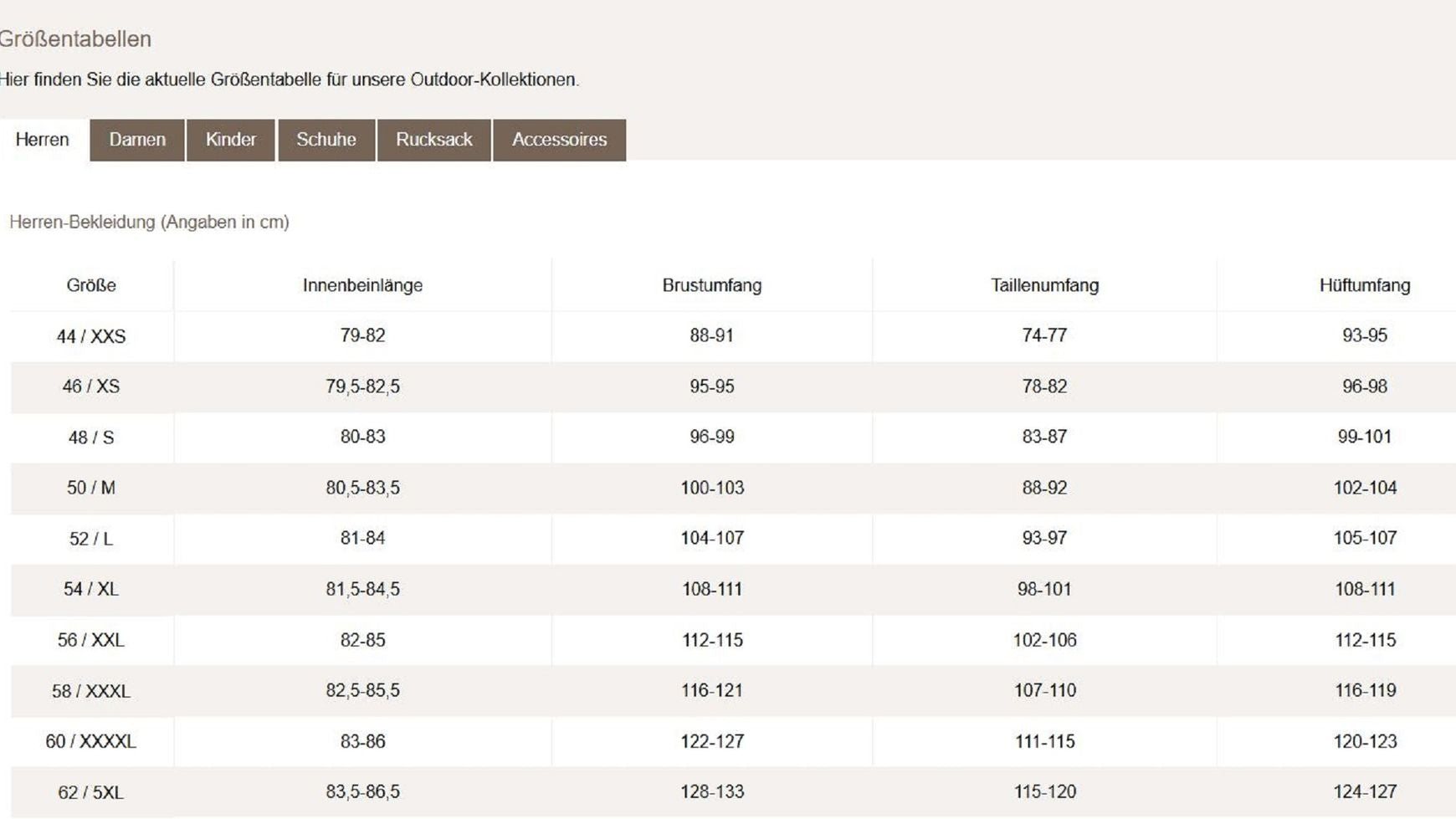Switch to the Accessoires tab
1456x819 pixels.
tap(559, 140)
